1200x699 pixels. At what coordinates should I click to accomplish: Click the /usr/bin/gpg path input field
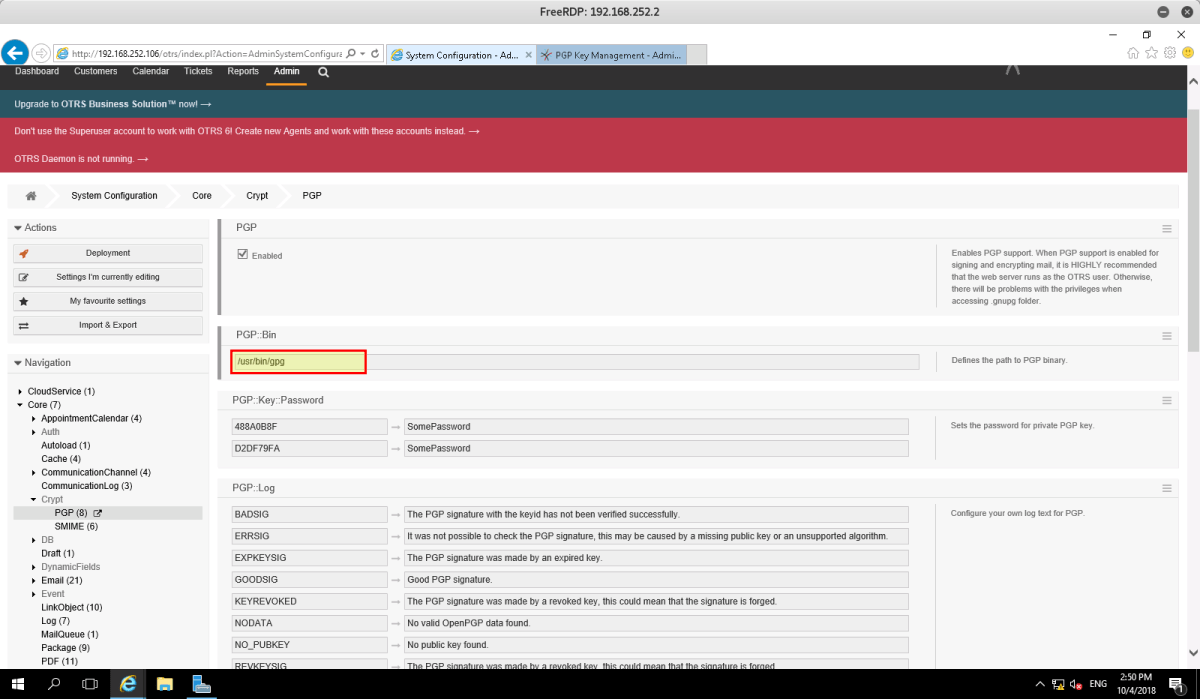click(298, 361)
